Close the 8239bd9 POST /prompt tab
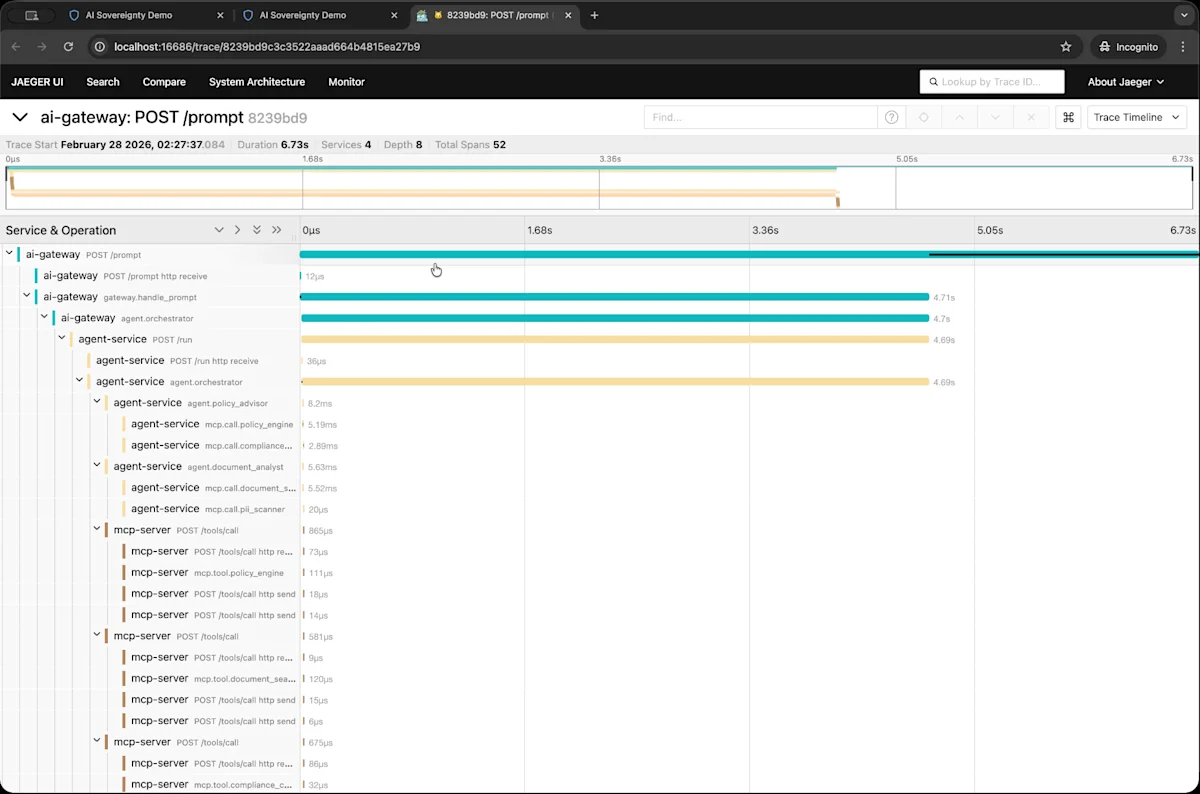The image size is (1200, 794). pyautogui.click(x=568, y=16)
